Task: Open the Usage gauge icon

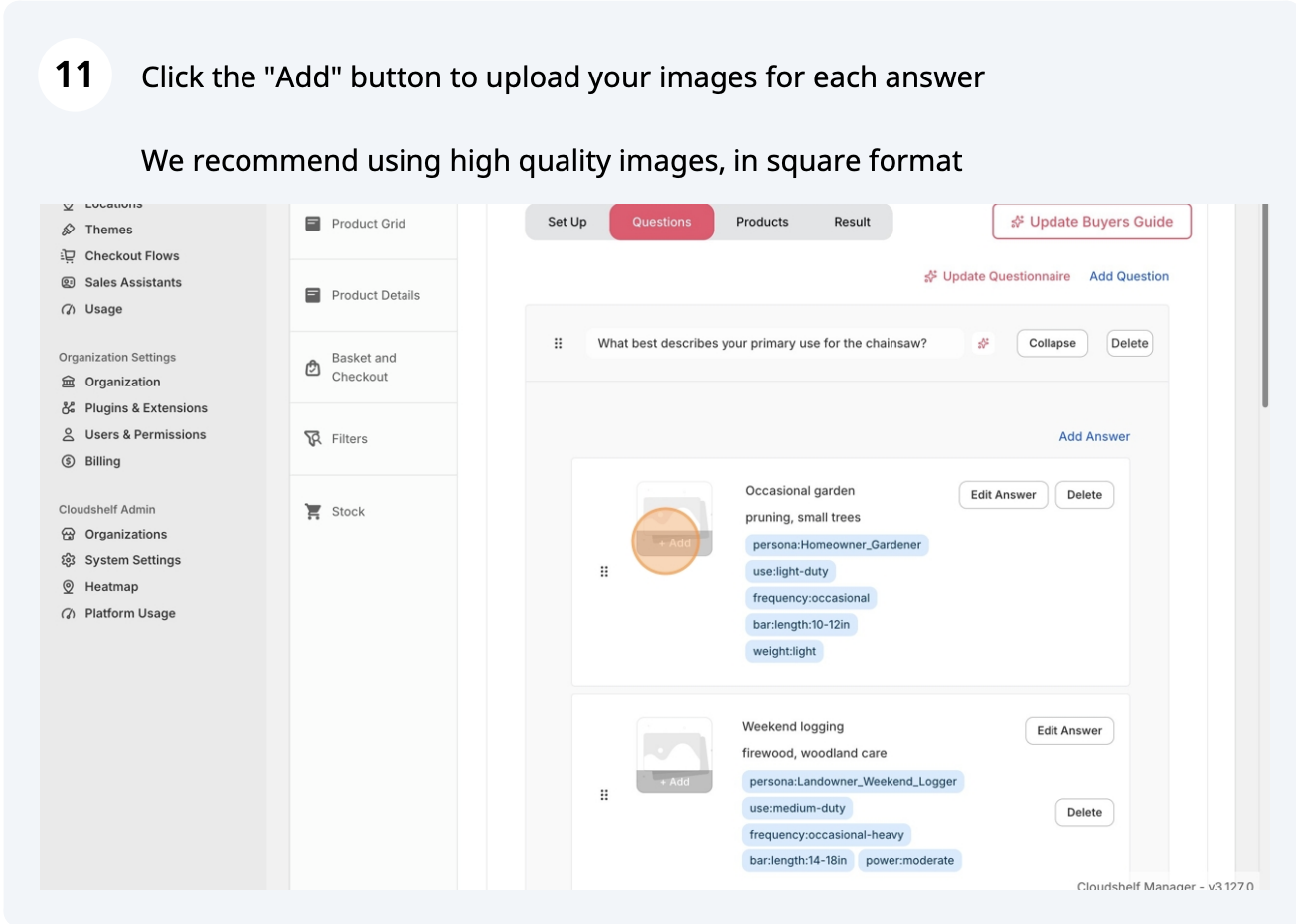Action: [68, 309]
